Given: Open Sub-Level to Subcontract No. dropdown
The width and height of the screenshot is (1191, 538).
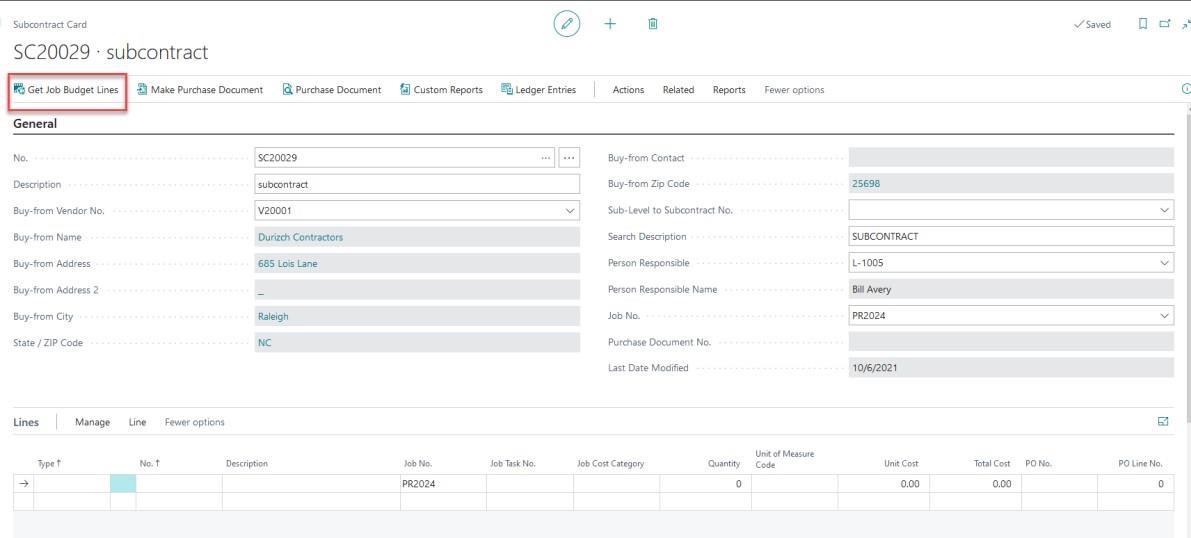Looking at the screenshot, I should 1164,211.
